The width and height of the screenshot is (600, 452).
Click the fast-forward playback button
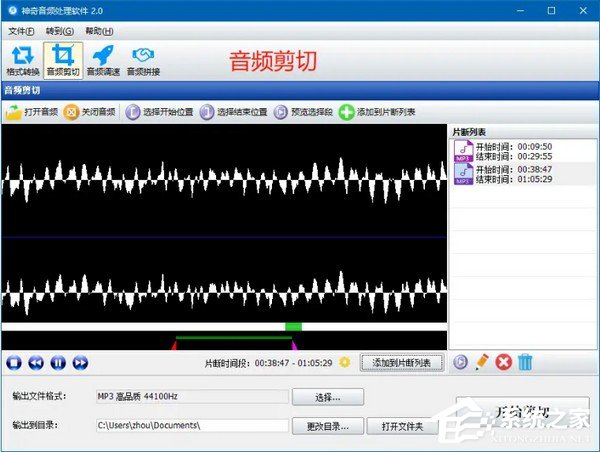point(81,363)
